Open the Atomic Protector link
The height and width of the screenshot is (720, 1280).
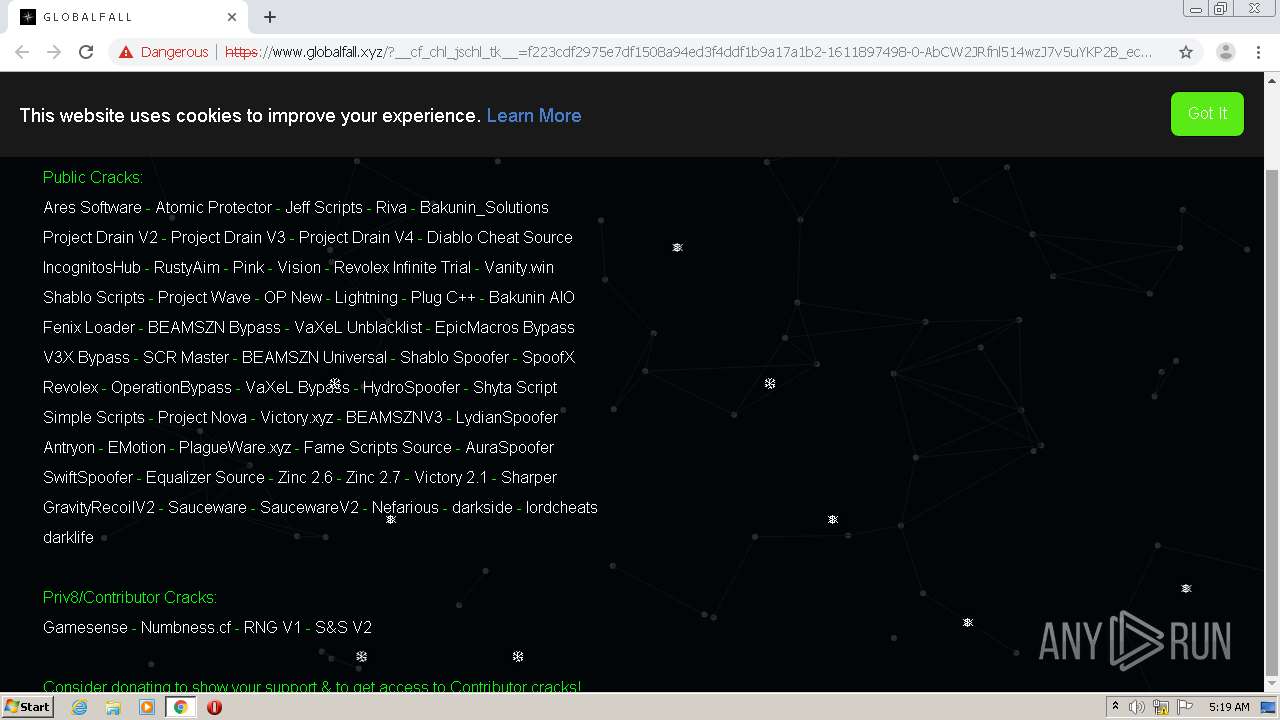tap(213, 207)
